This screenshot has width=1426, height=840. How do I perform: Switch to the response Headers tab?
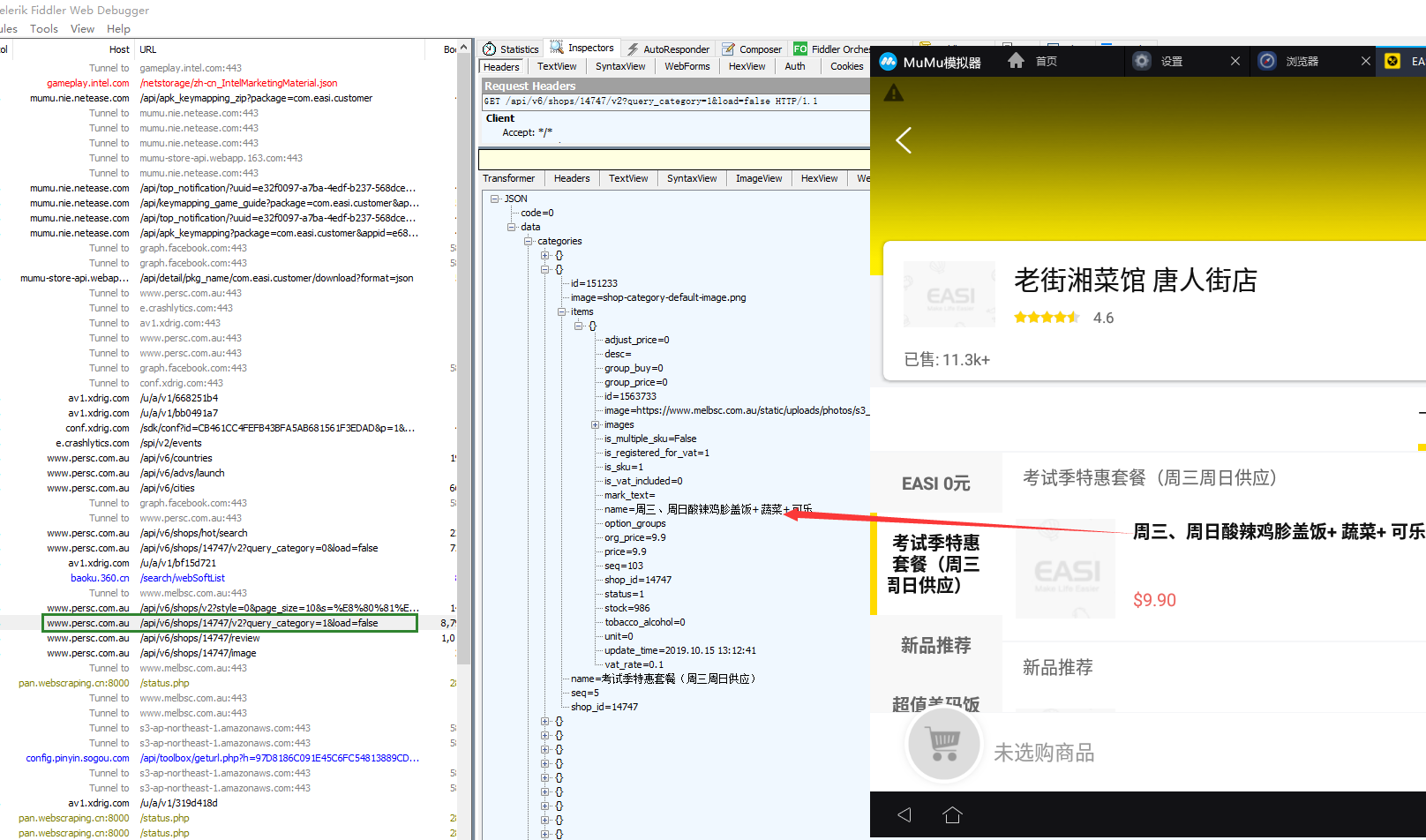pos(572,178)
